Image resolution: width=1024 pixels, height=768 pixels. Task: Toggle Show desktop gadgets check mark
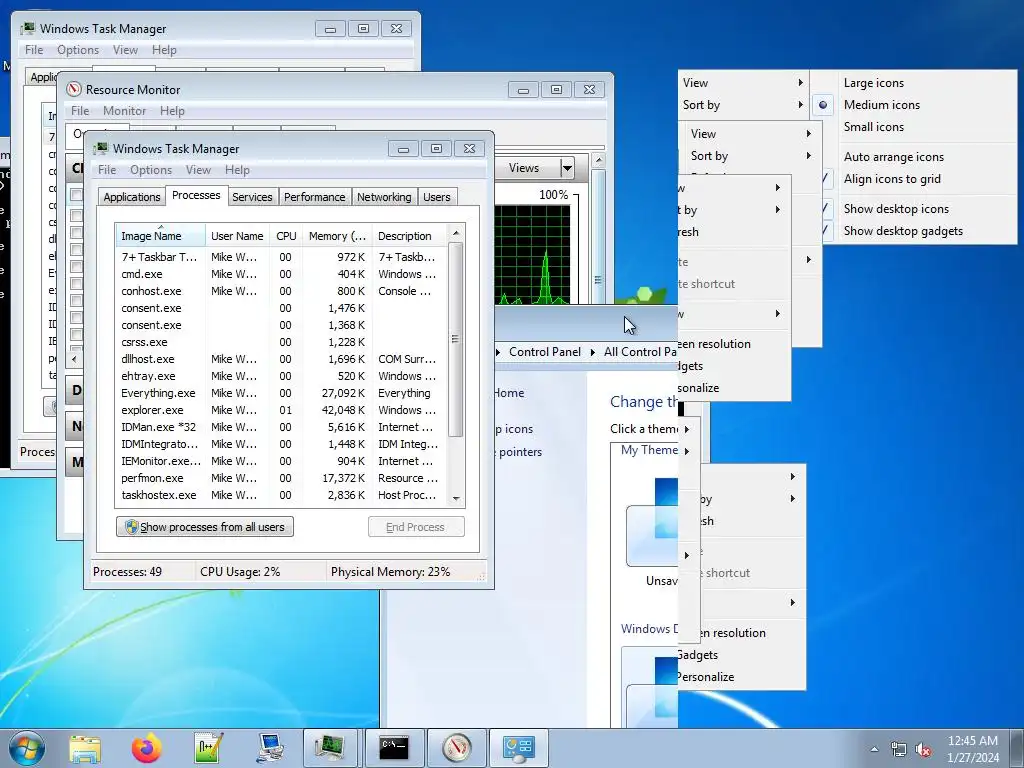pos(826,231)
